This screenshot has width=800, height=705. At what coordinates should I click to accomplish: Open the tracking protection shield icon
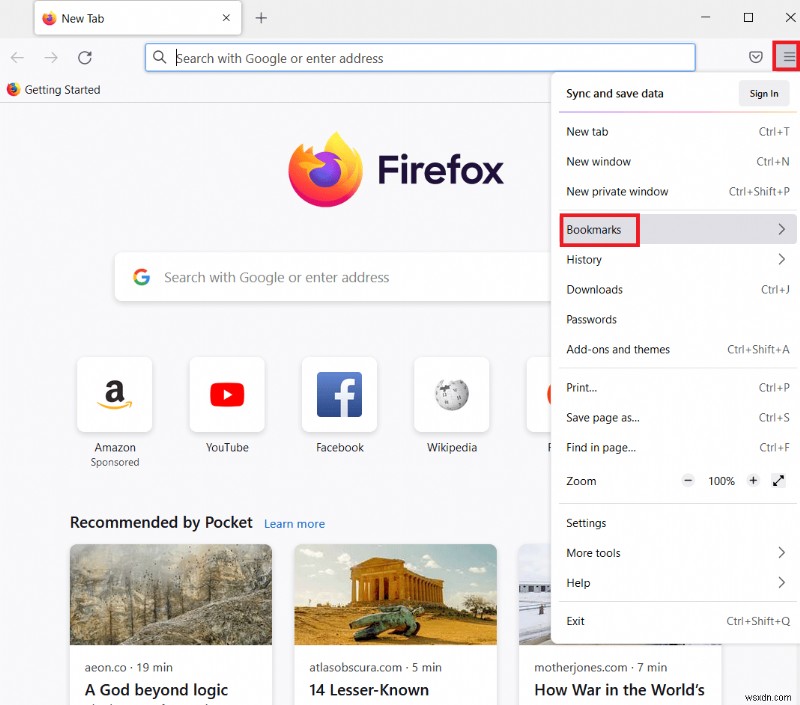click(756, 57)
